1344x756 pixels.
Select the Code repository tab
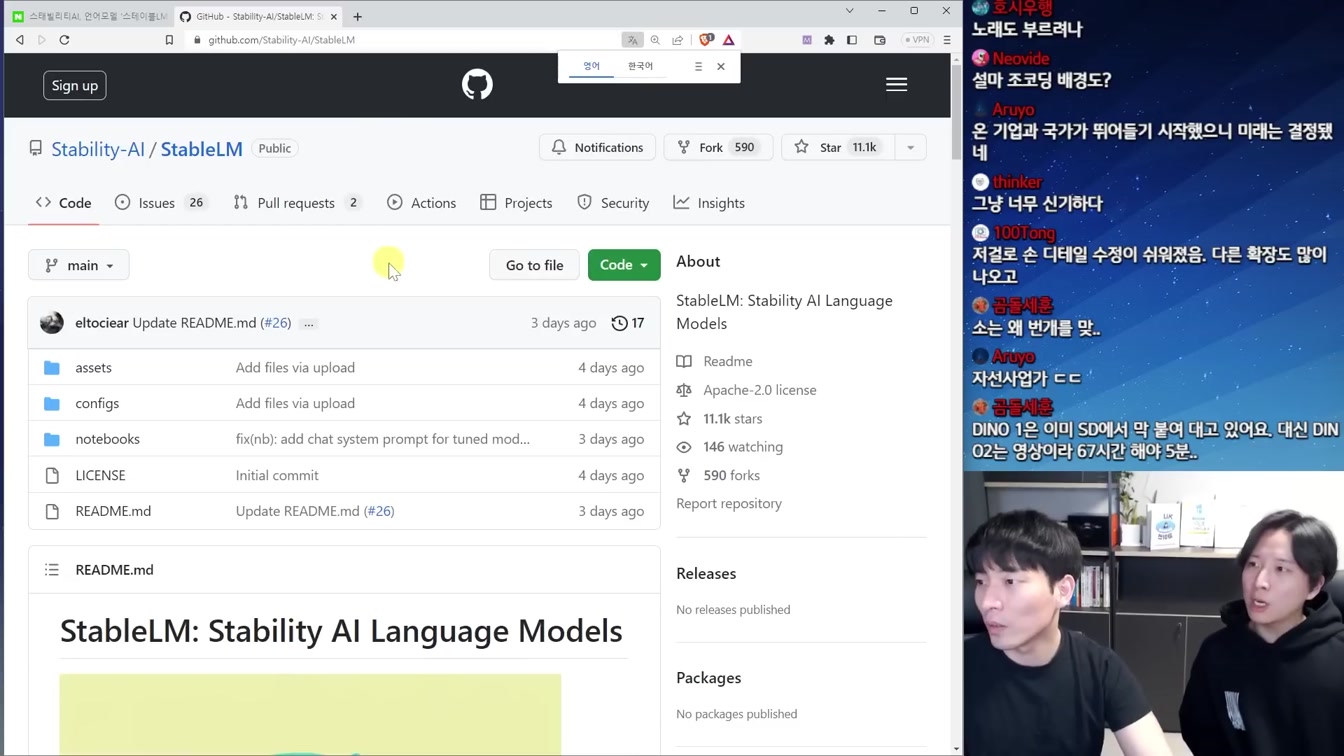click(63, 203)
